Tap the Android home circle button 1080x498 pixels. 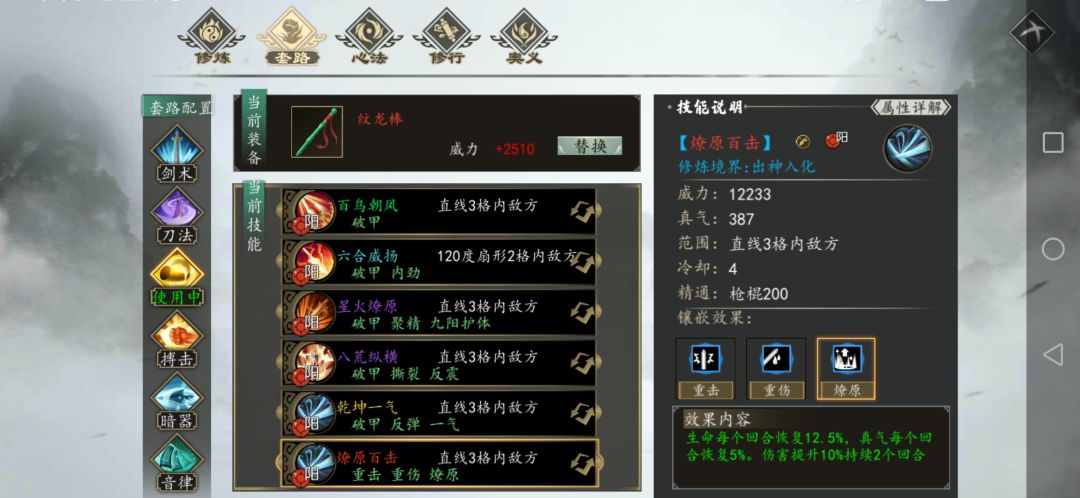tap(1052, 249)
